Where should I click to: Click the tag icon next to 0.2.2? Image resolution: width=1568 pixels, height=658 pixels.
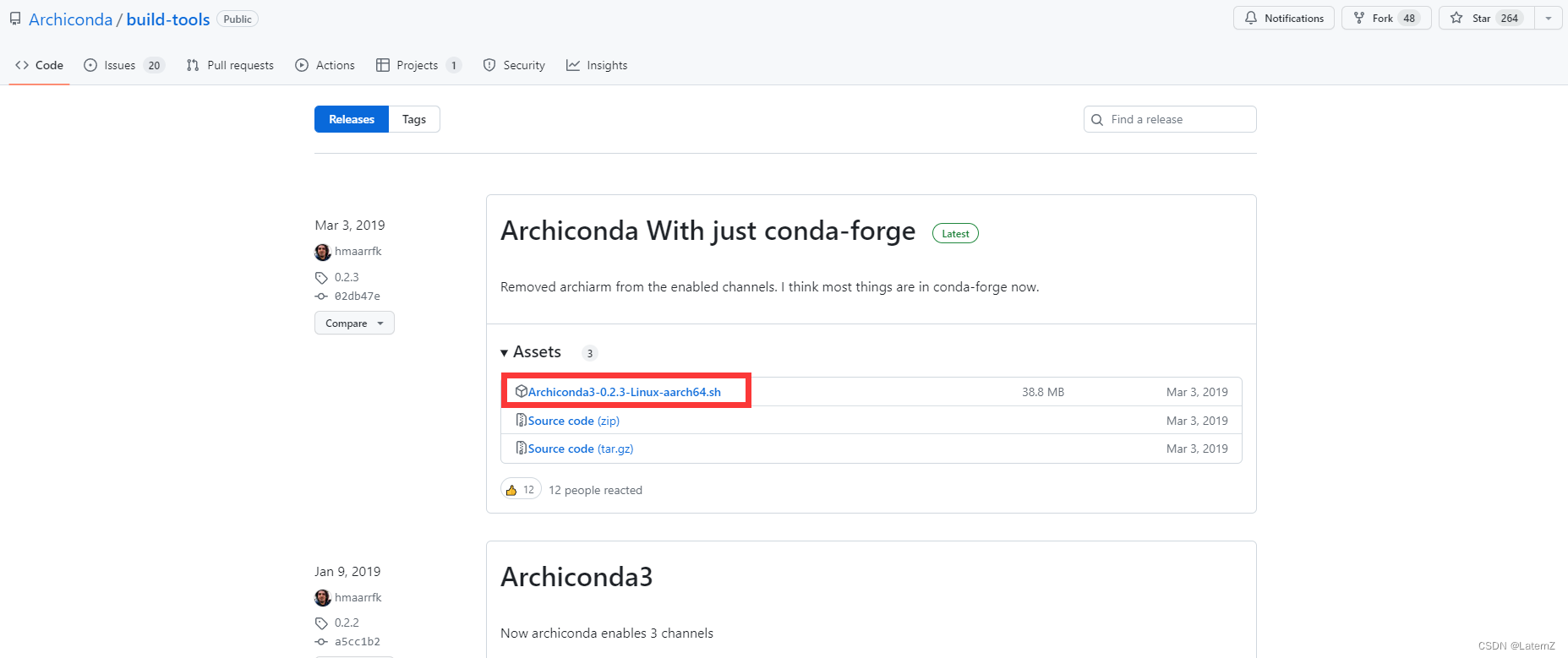[x=321, y=623]
